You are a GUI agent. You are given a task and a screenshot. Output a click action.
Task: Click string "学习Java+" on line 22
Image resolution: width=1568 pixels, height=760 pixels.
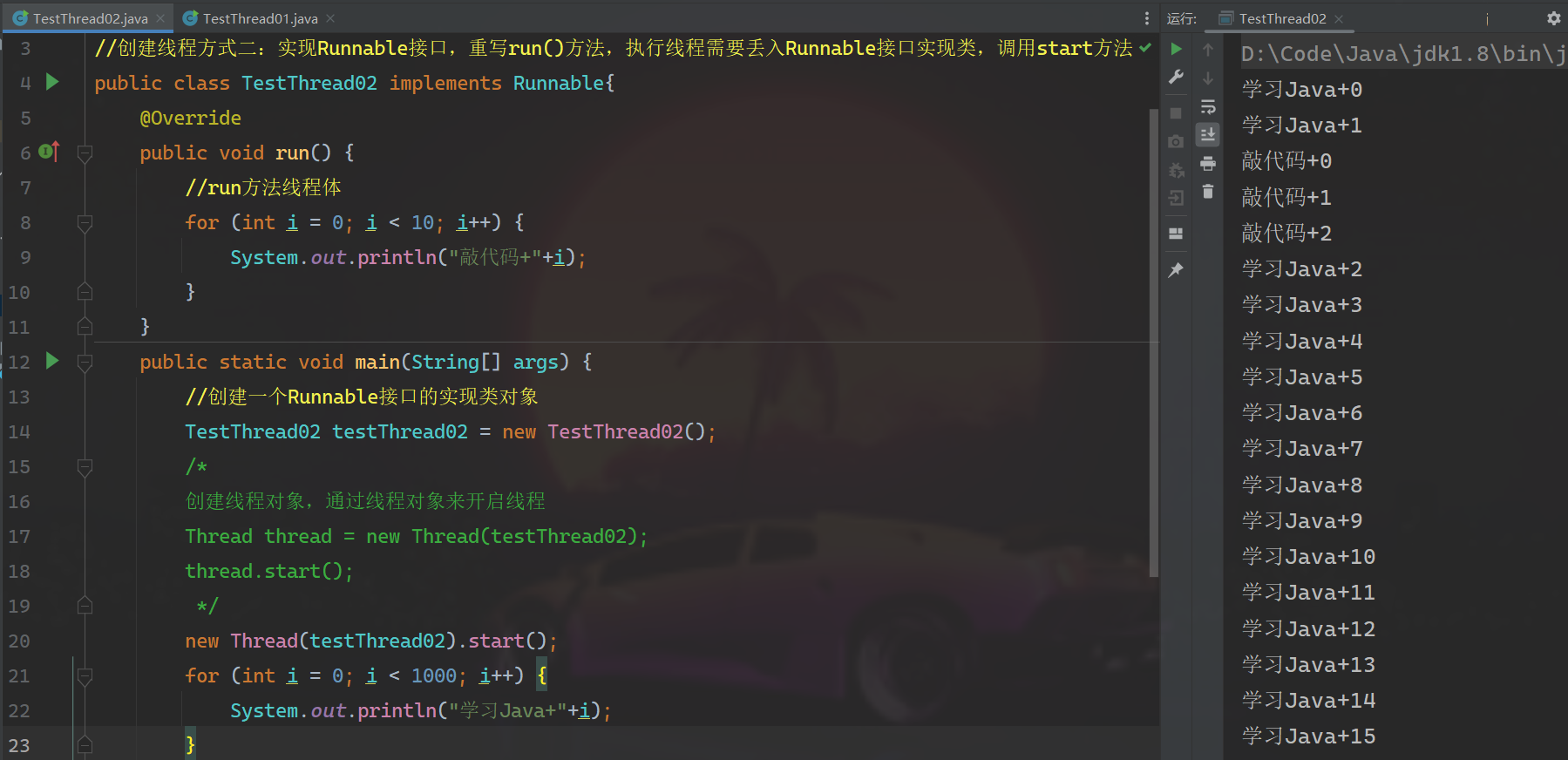(x=507, y=710)
